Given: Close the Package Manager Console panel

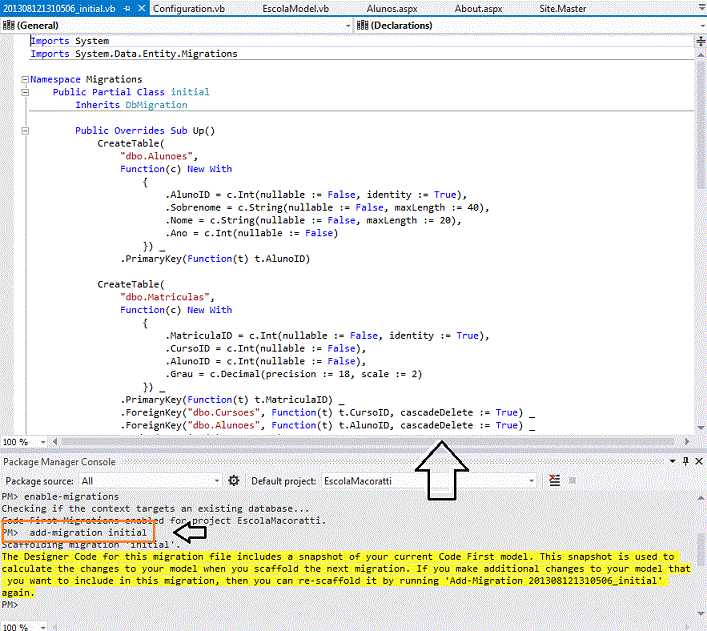Looking at the screenshot, I should pos(699,461).
